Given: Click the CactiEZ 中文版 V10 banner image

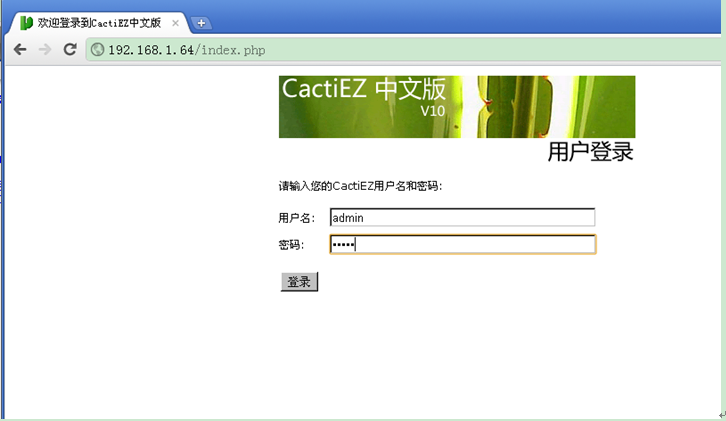Looking at the screenshot, I should tap(457, 107).
